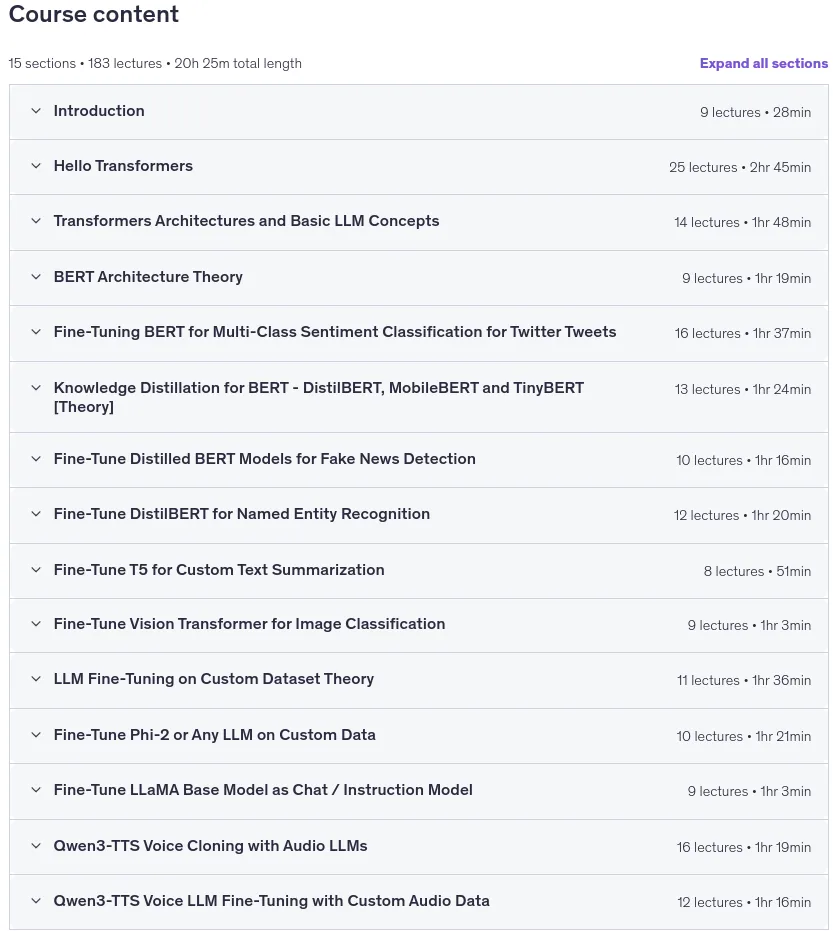Screen dimensions: 833x931
Task: Open Fine-Tune Phi-2 or Any LLM section
Action: click(214, 735)
